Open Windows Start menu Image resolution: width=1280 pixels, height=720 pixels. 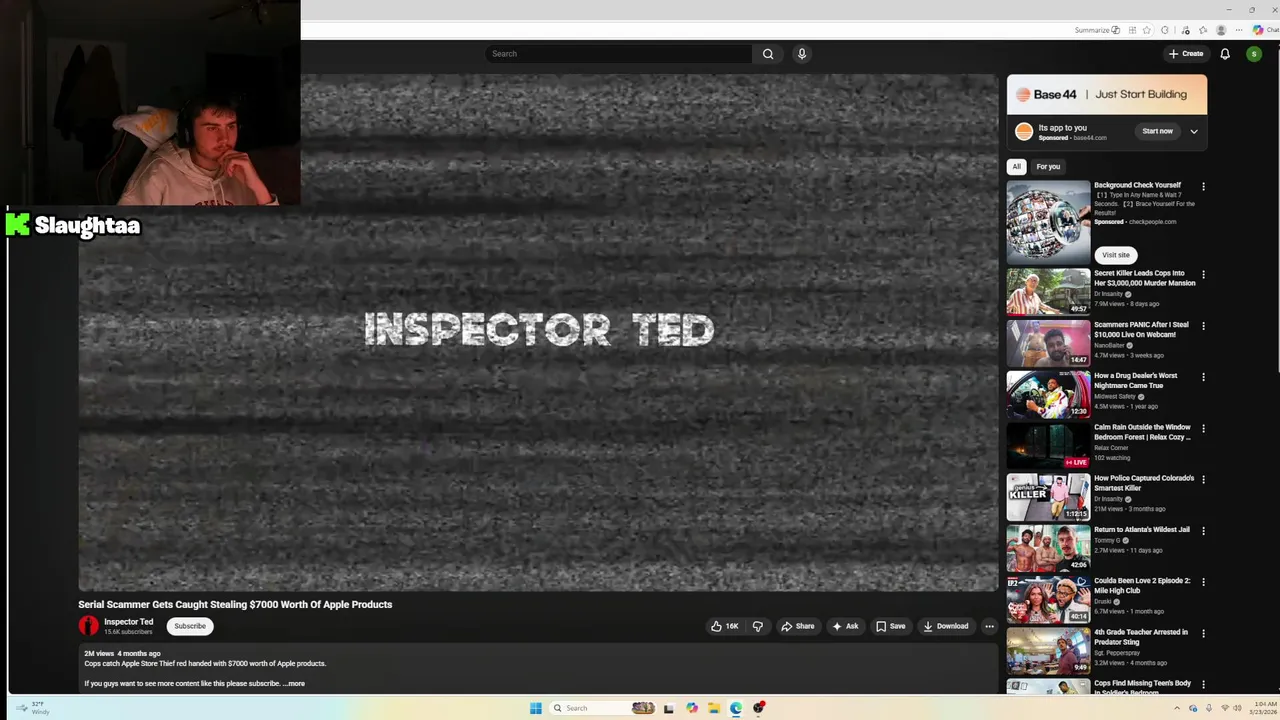click(536, 708)
